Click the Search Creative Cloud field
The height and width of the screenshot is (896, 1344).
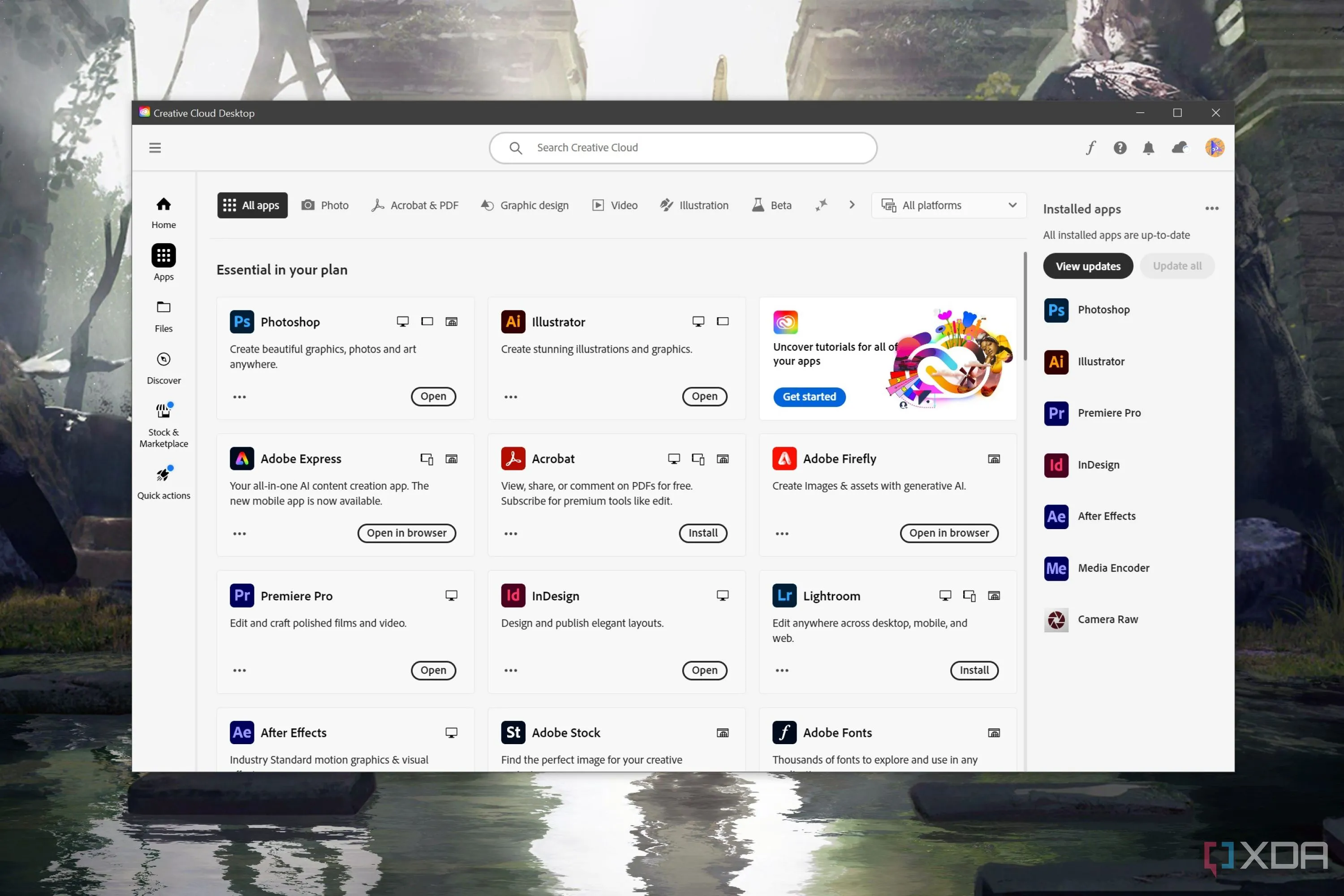683,148
